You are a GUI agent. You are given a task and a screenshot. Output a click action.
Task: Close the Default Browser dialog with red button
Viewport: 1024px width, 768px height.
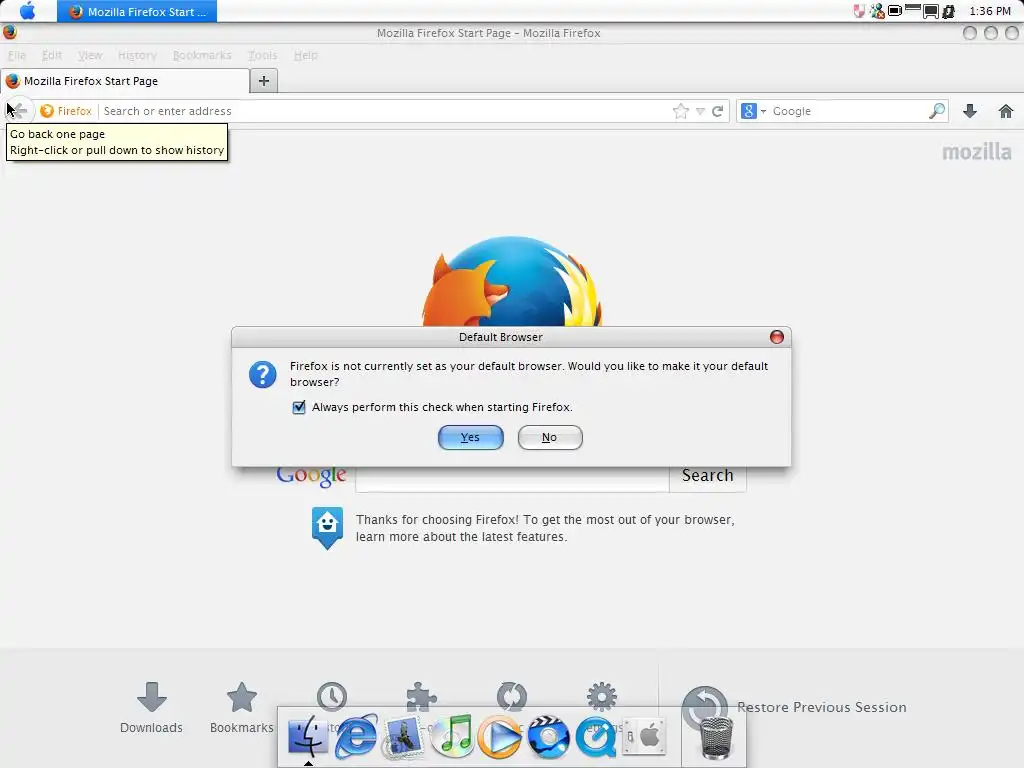point(776,337)
